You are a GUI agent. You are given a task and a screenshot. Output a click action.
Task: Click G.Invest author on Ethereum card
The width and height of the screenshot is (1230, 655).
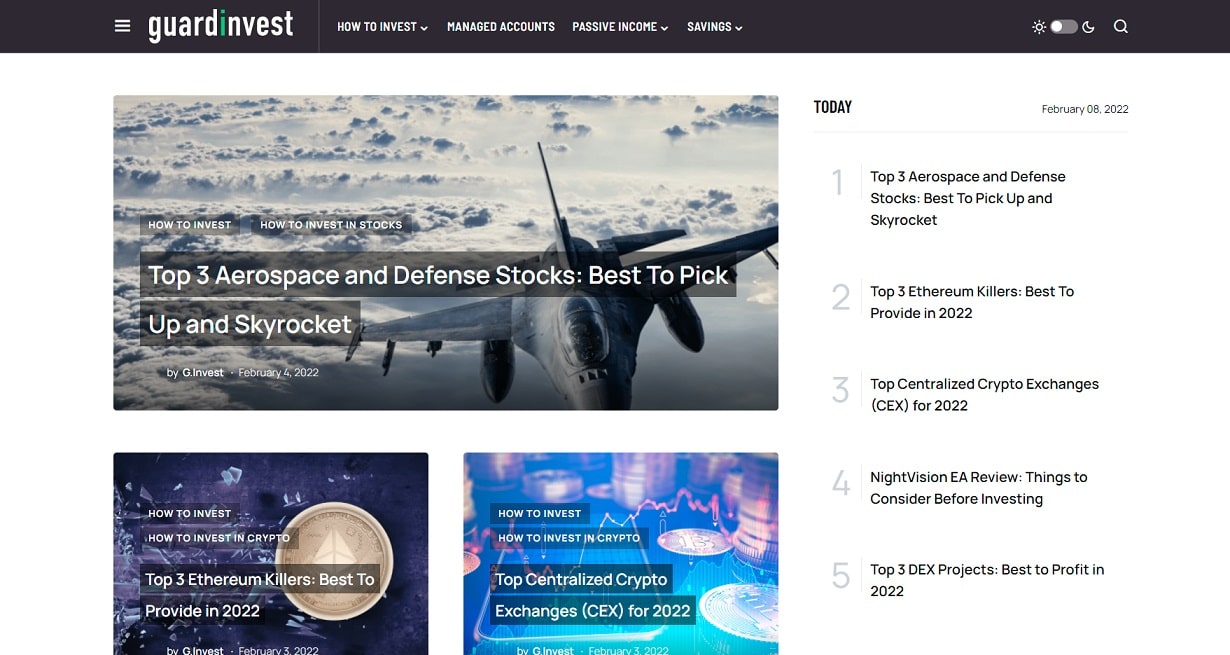pyautogui.click(x=203, y=651)
